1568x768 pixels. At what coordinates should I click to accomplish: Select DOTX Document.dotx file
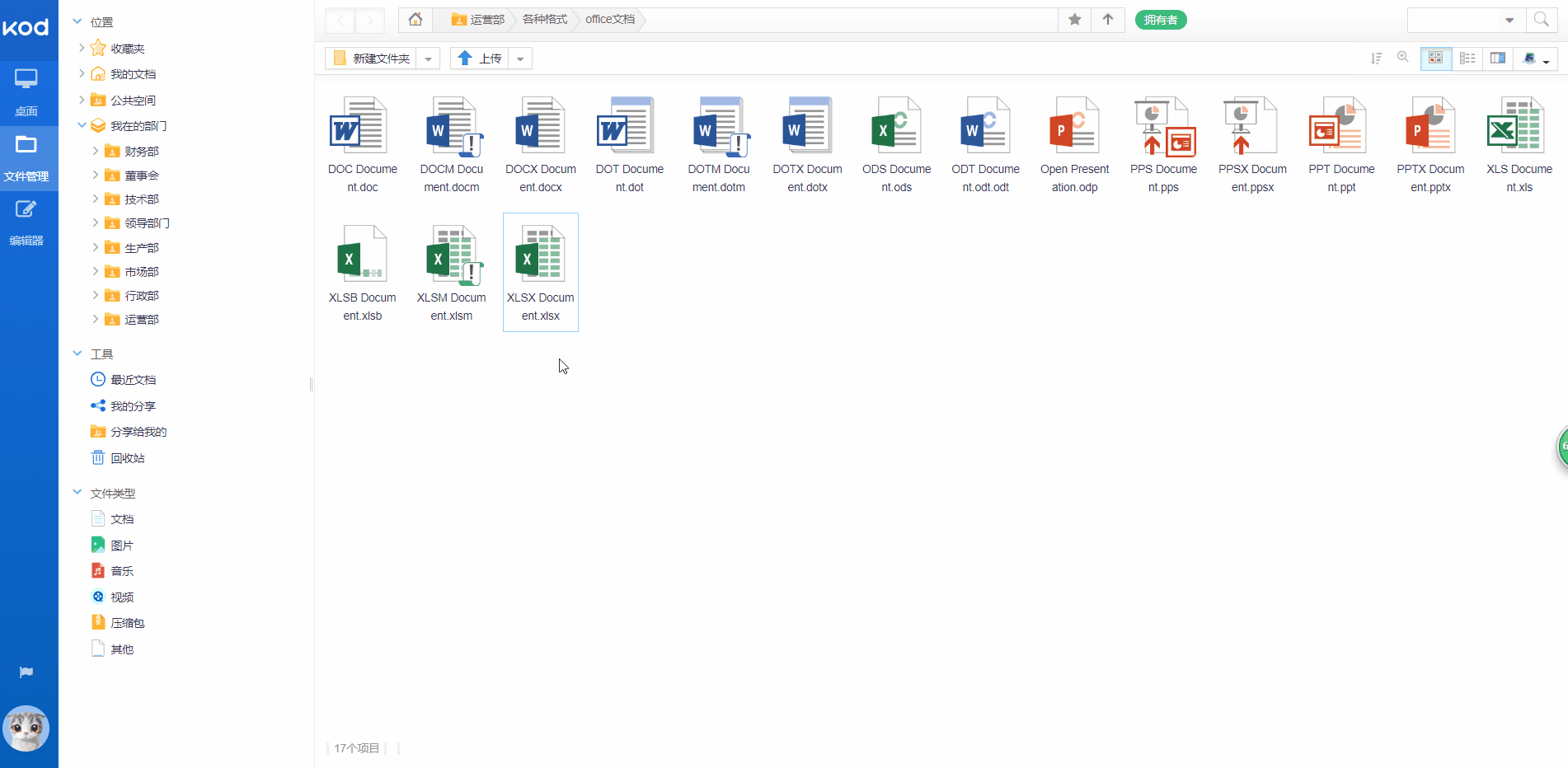pyautogui.click(x=808, y=145)
